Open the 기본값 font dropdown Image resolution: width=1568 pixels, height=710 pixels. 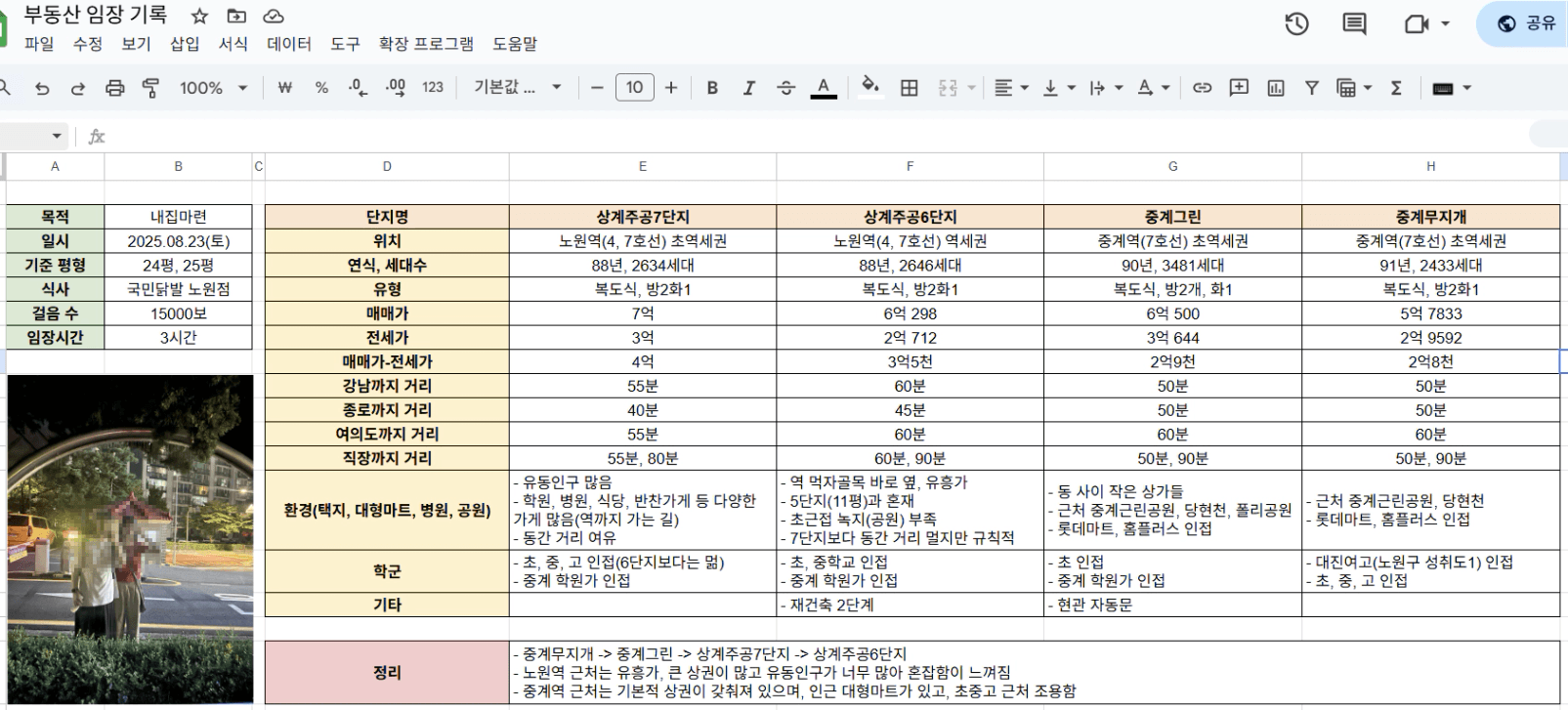click(518, 88)
